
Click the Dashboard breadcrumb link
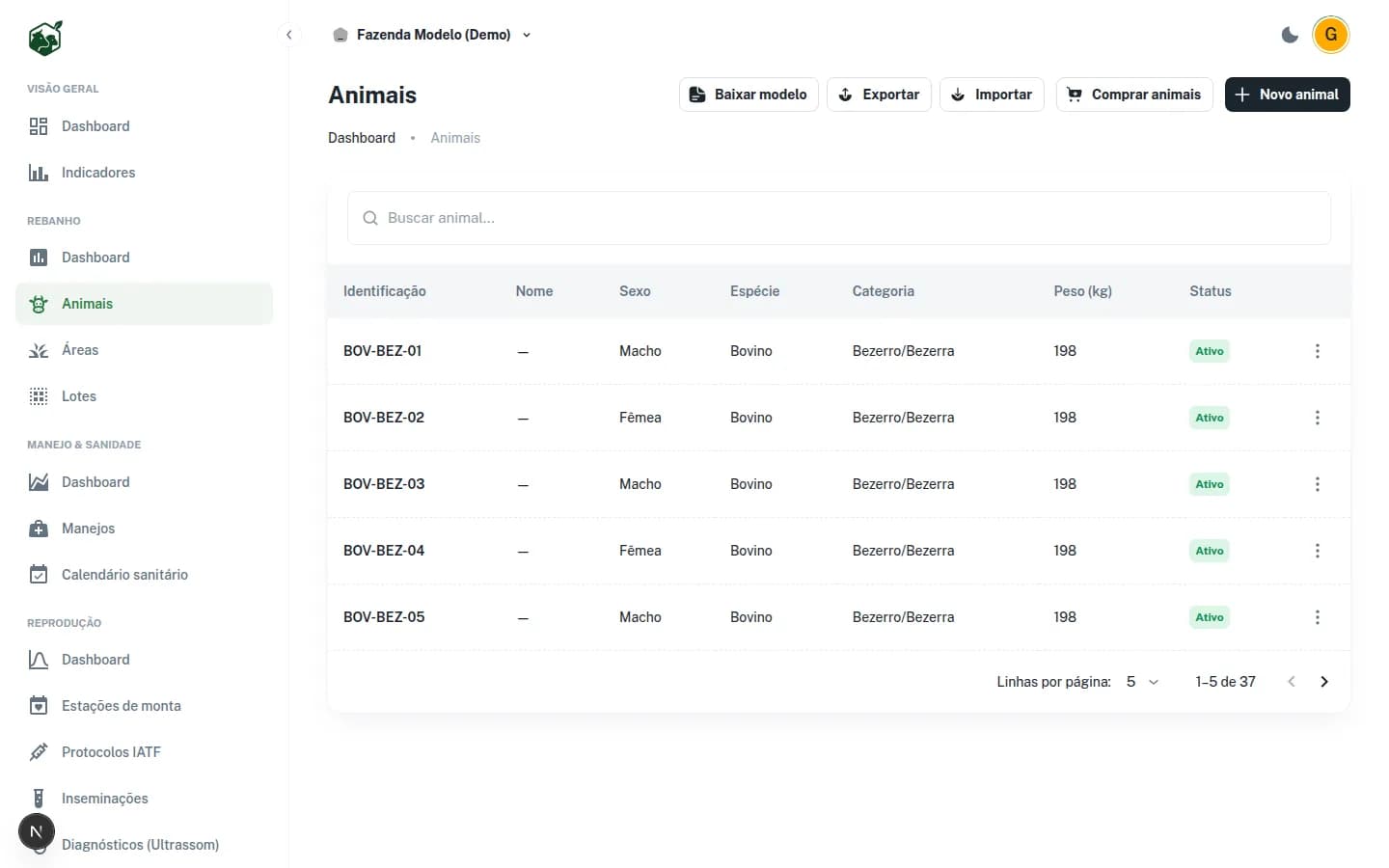pos(362,138)
